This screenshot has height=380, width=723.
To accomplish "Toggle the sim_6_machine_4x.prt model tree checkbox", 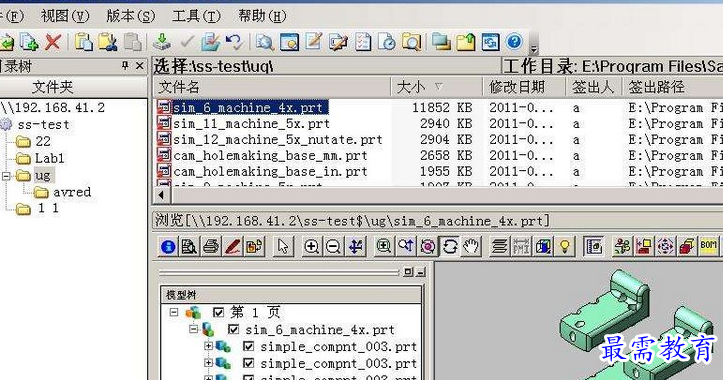I will pyautogui.click(x=234, y=330).
